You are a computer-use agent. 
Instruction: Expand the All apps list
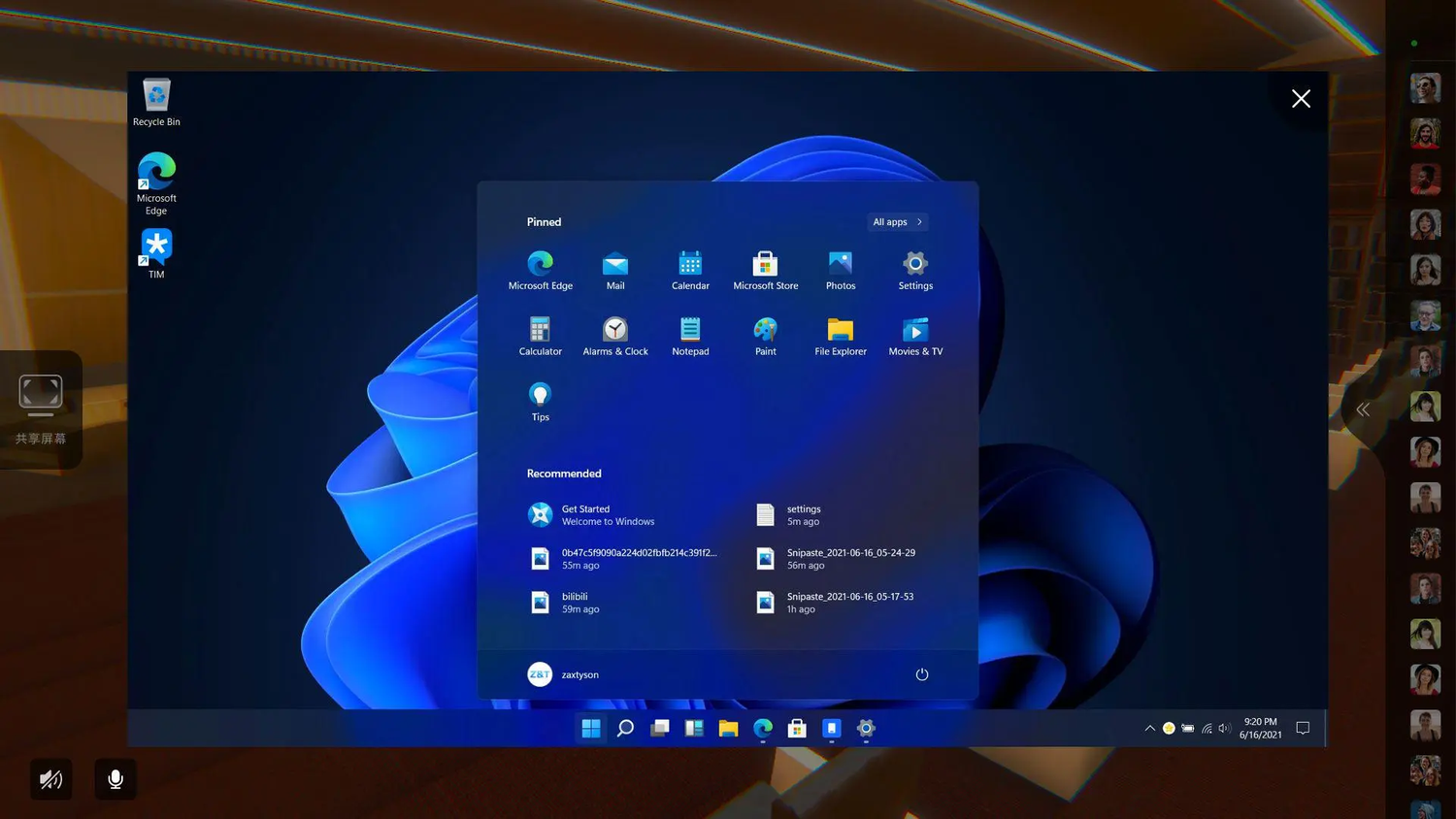click(x=897, y=222)
